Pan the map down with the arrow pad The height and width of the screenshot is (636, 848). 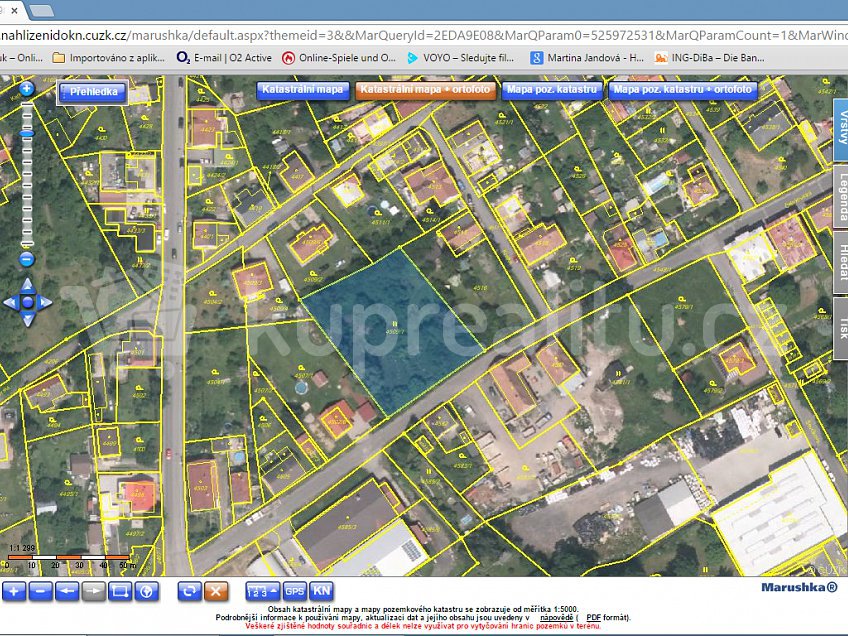28,320
